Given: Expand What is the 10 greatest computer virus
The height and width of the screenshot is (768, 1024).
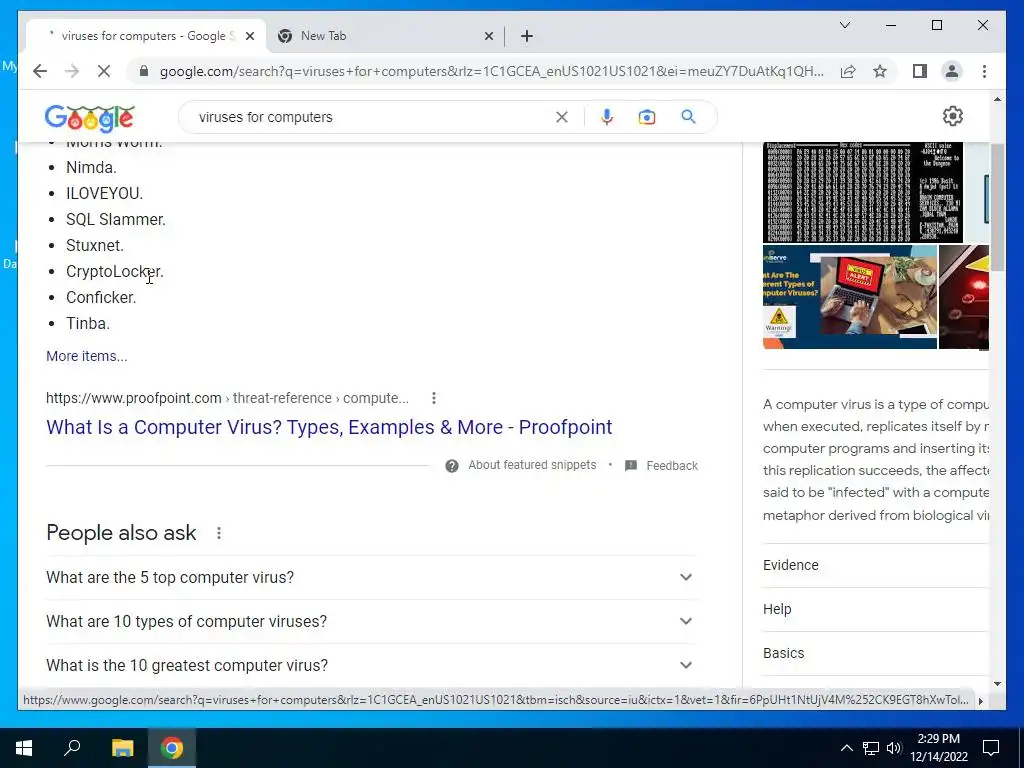Looking at the screenshot, I should tap(370, 665).
